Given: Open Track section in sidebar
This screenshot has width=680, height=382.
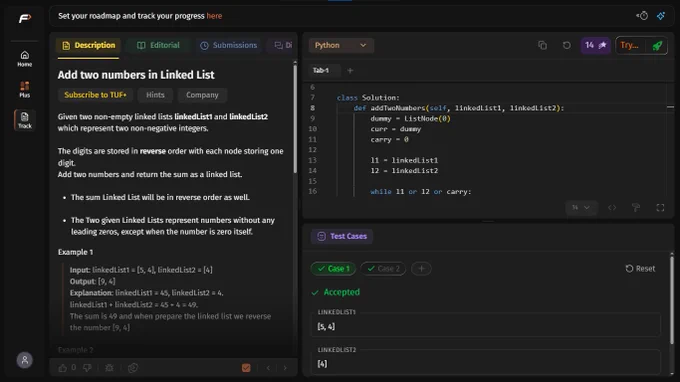Looking at the screenshot, I should (25, 120).
